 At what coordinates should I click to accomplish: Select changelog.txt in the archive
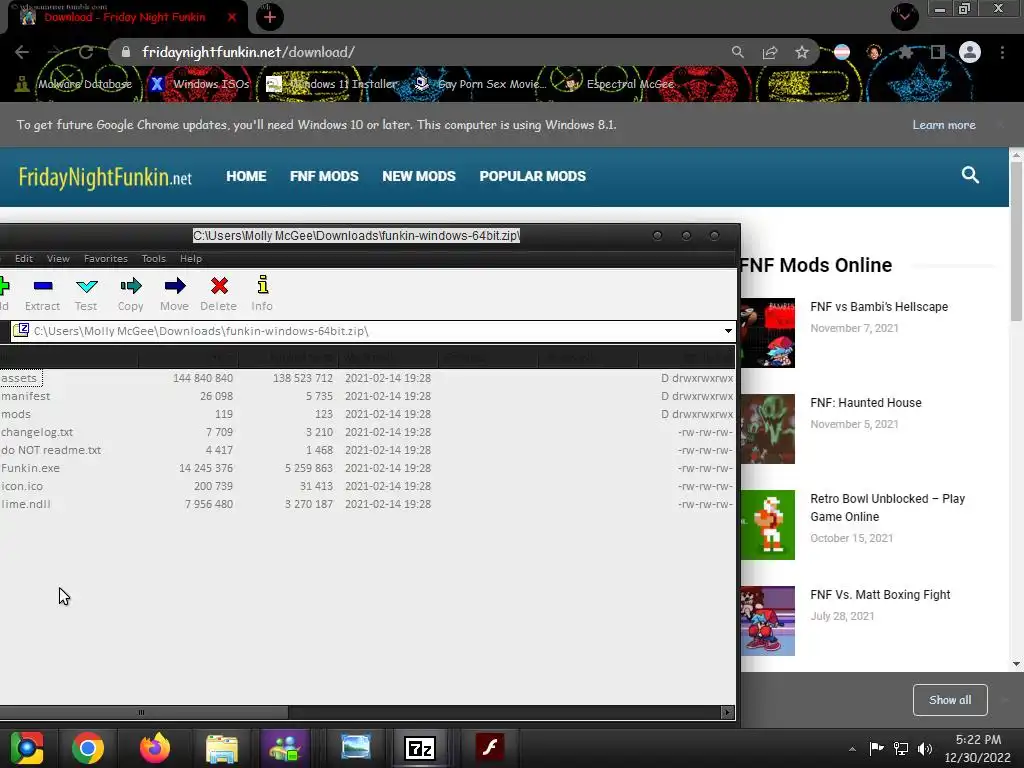click(x=367, y=432)
